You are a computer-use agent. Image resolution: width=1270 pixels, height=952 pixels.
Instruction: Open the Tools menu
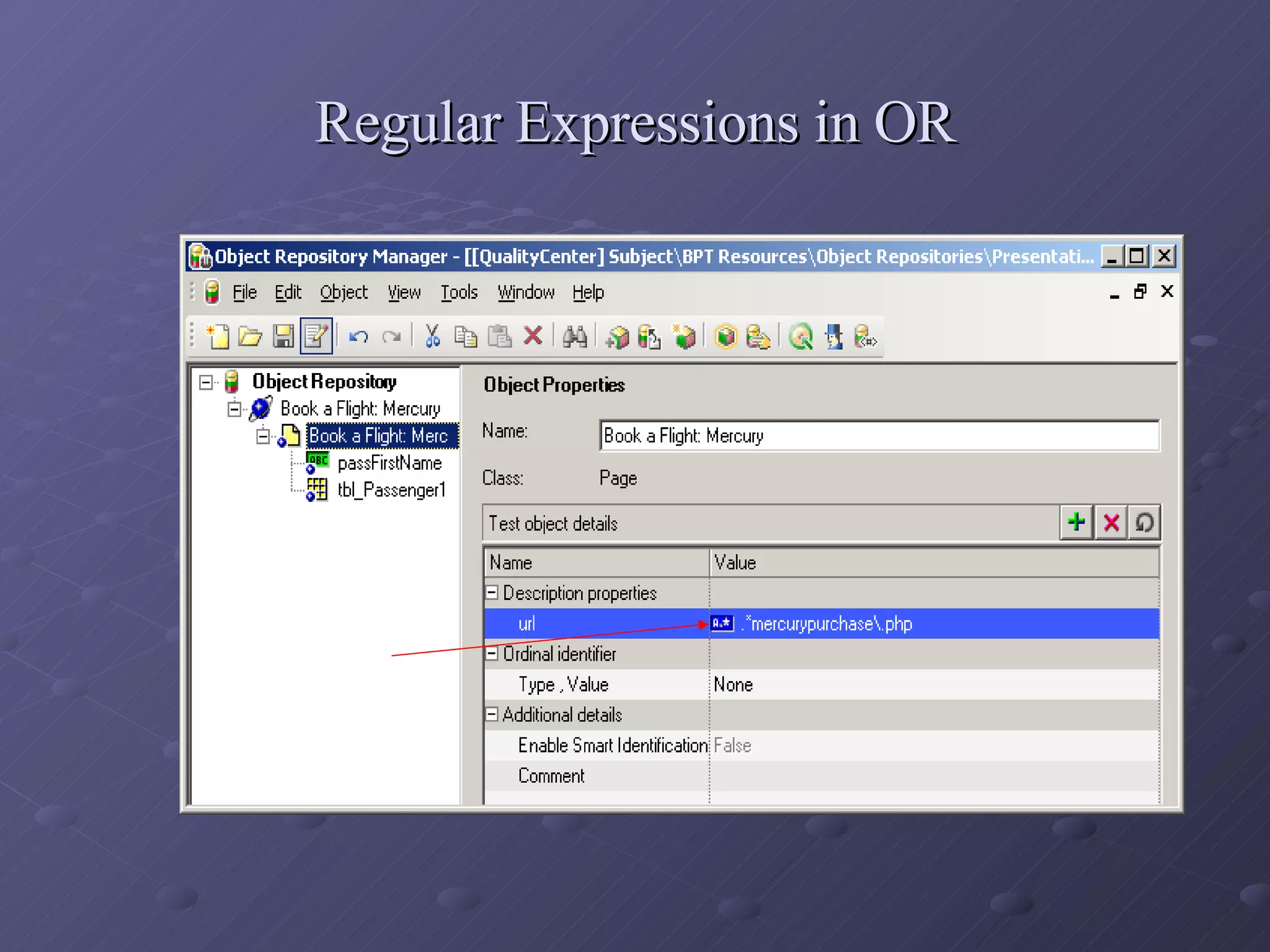[x=459, y=292]
